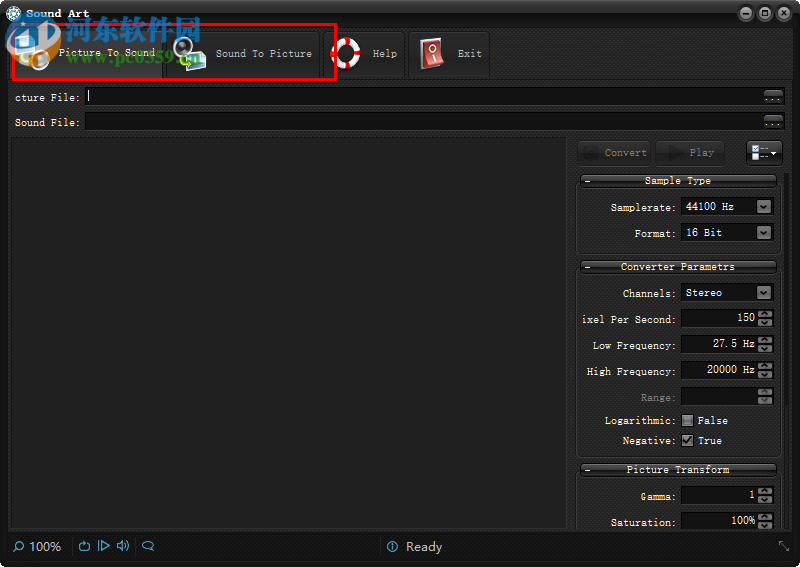Open the Format 16 Bit dropdown
Screen dimensions: 800x567
pyautogui.click(x=763, y=233)
